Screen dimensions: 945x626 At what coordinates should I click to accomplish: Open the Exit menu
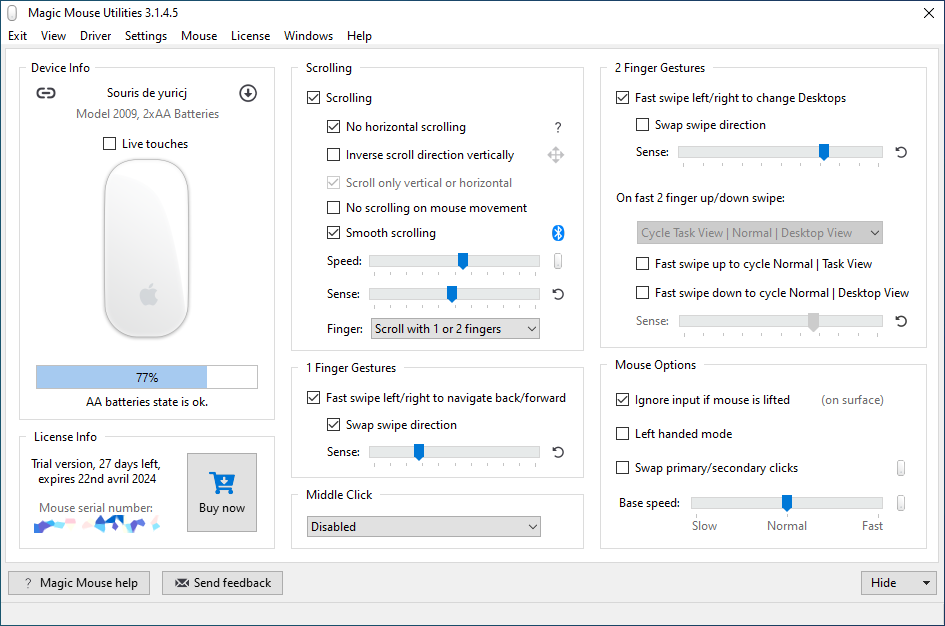[x=17, y=36]
